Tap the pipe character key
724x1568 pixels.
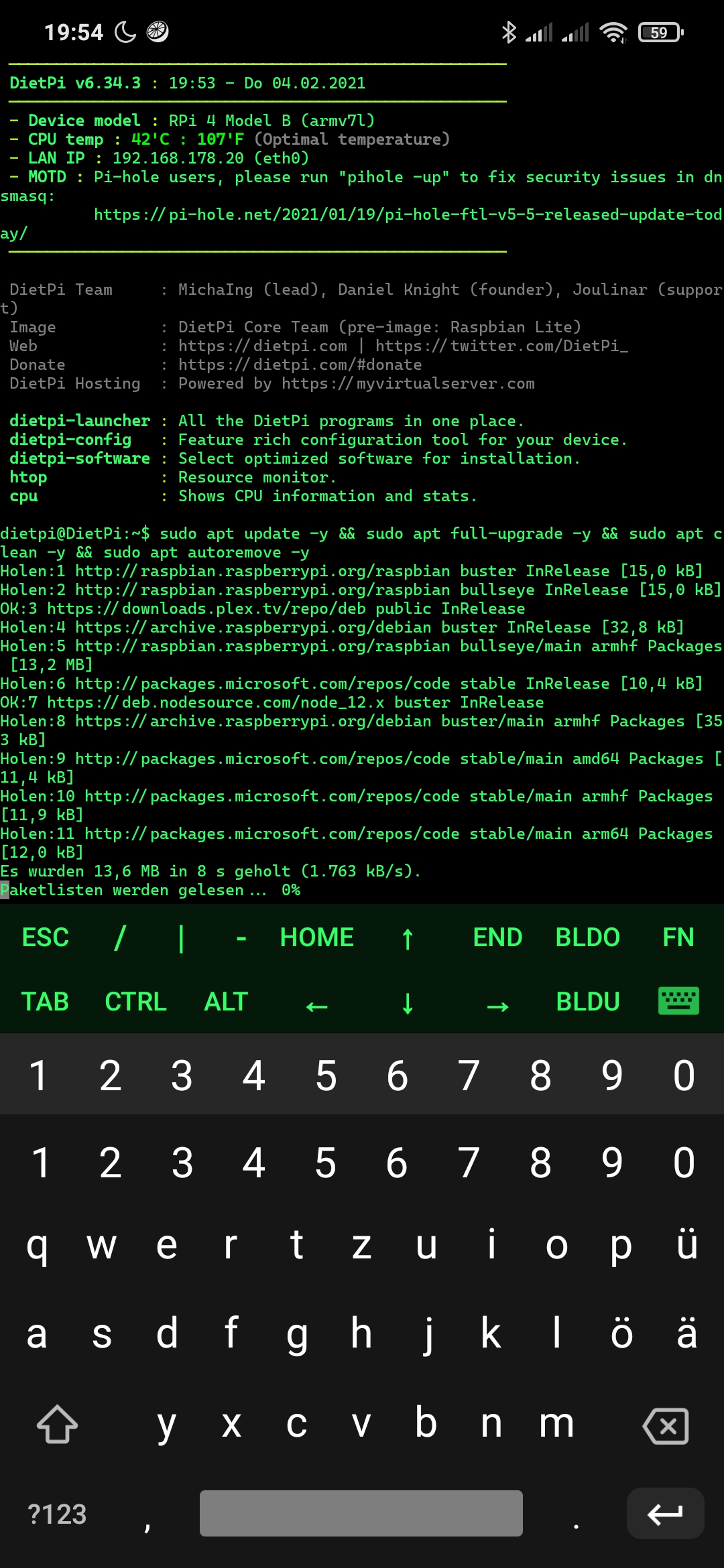[x=181, y=937]
